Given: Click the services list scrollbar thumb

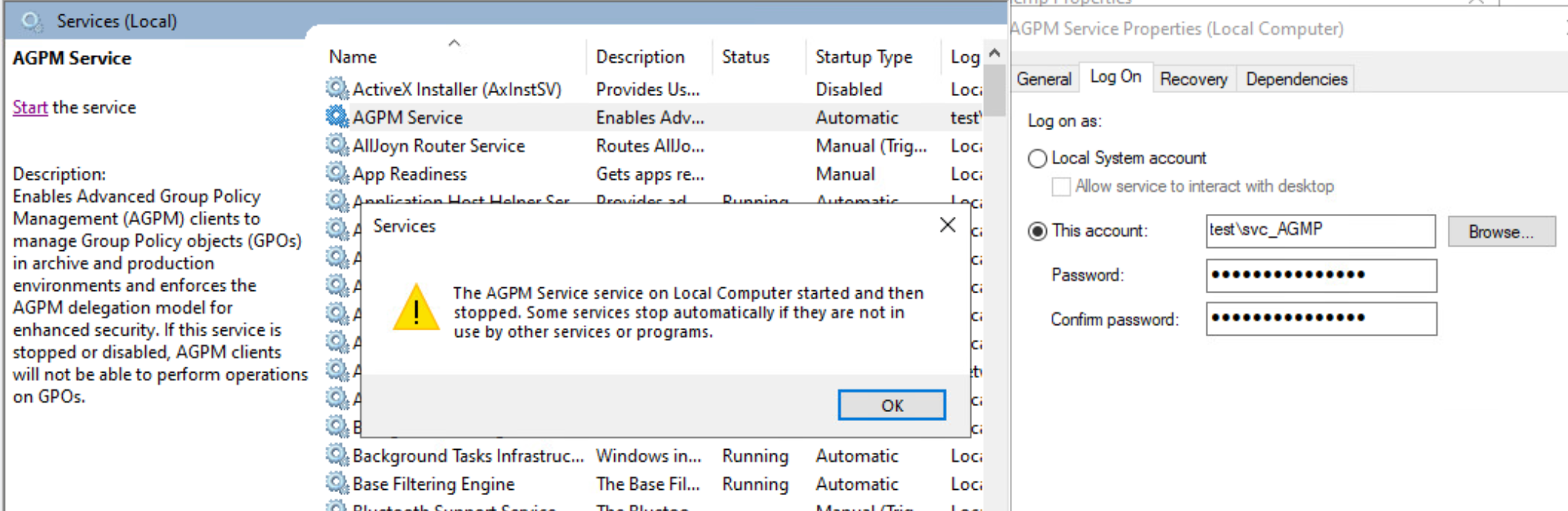Looking at the screenshot, I should coord(995,90).
